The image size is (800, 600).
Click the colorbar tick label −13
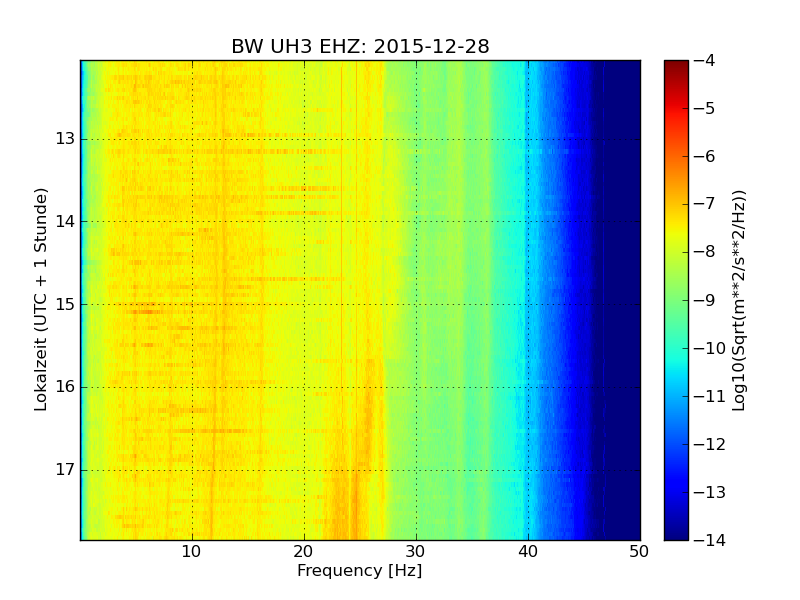click(710, 492)
